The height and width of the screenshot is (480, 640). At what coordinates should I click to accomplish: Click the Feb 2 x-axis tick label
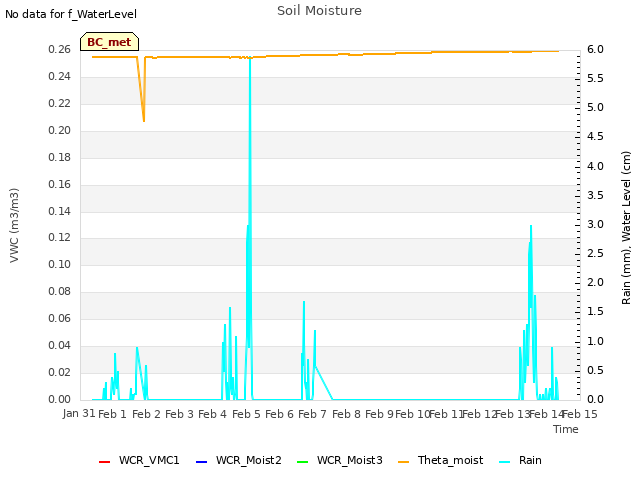pos(146,414)
